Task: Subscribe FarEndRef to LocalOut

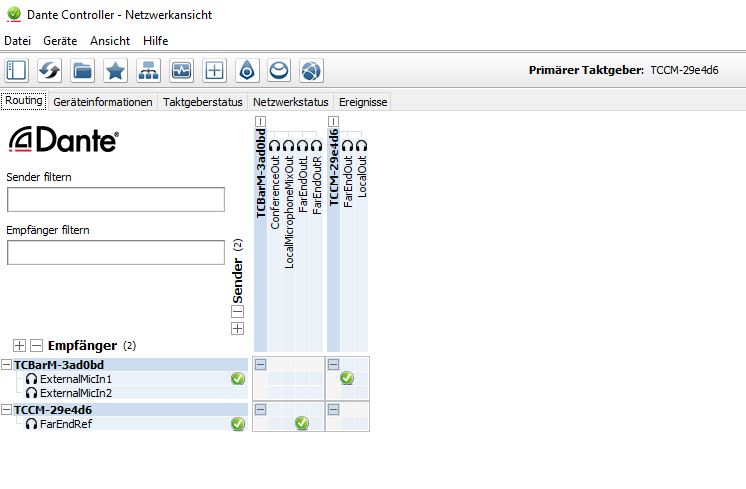Action: click(x=362, y=423)
